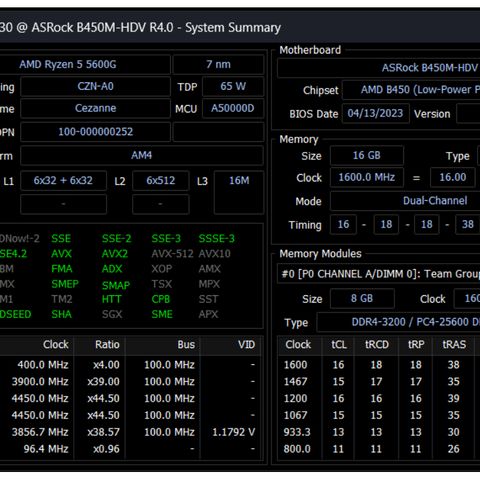Select the A50000D MCU value
The image size is (480, 480).
pos(233,108)
